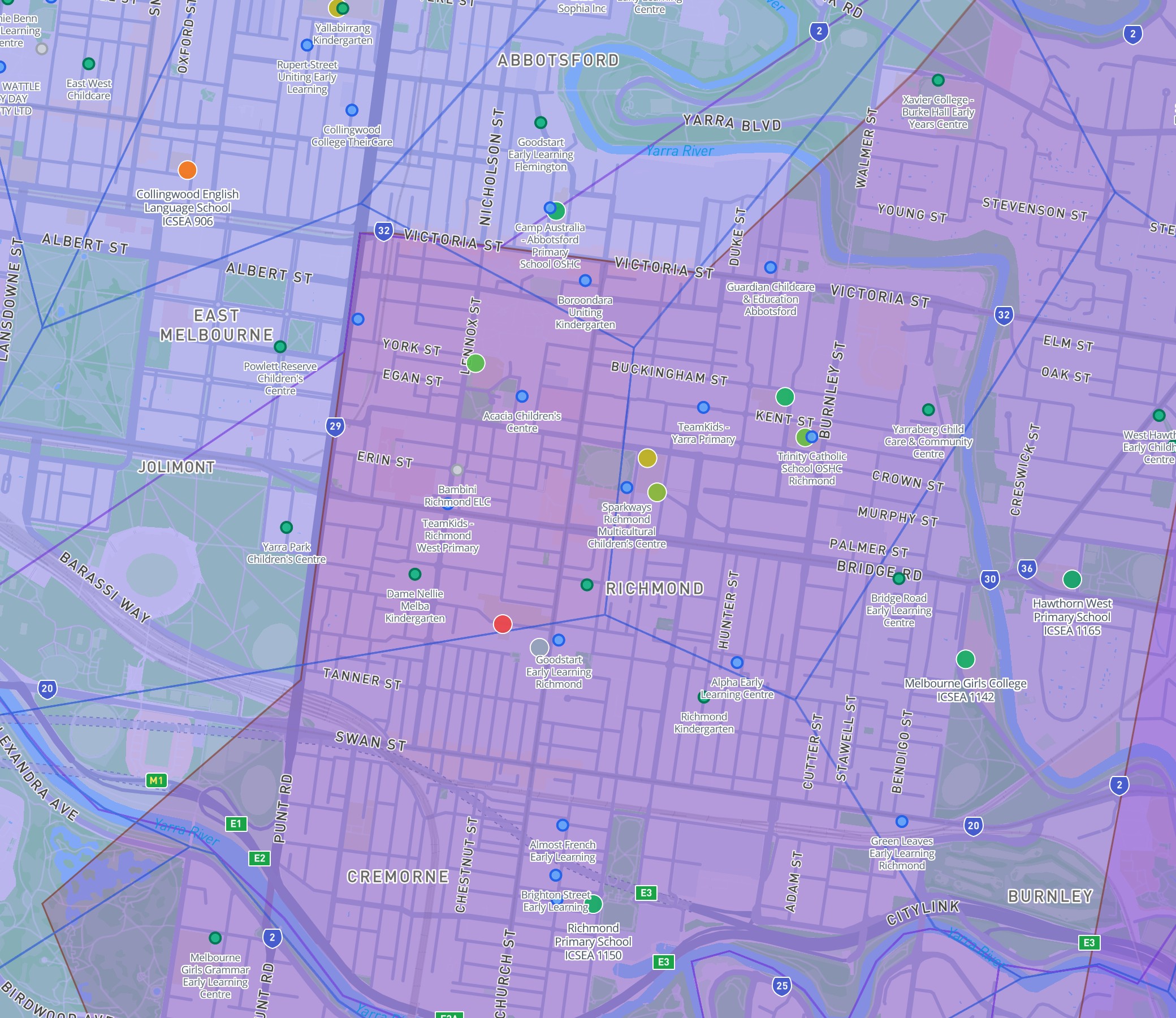
Task: Select the Collingwood College TheirCare blue marker
Action: 352,110
